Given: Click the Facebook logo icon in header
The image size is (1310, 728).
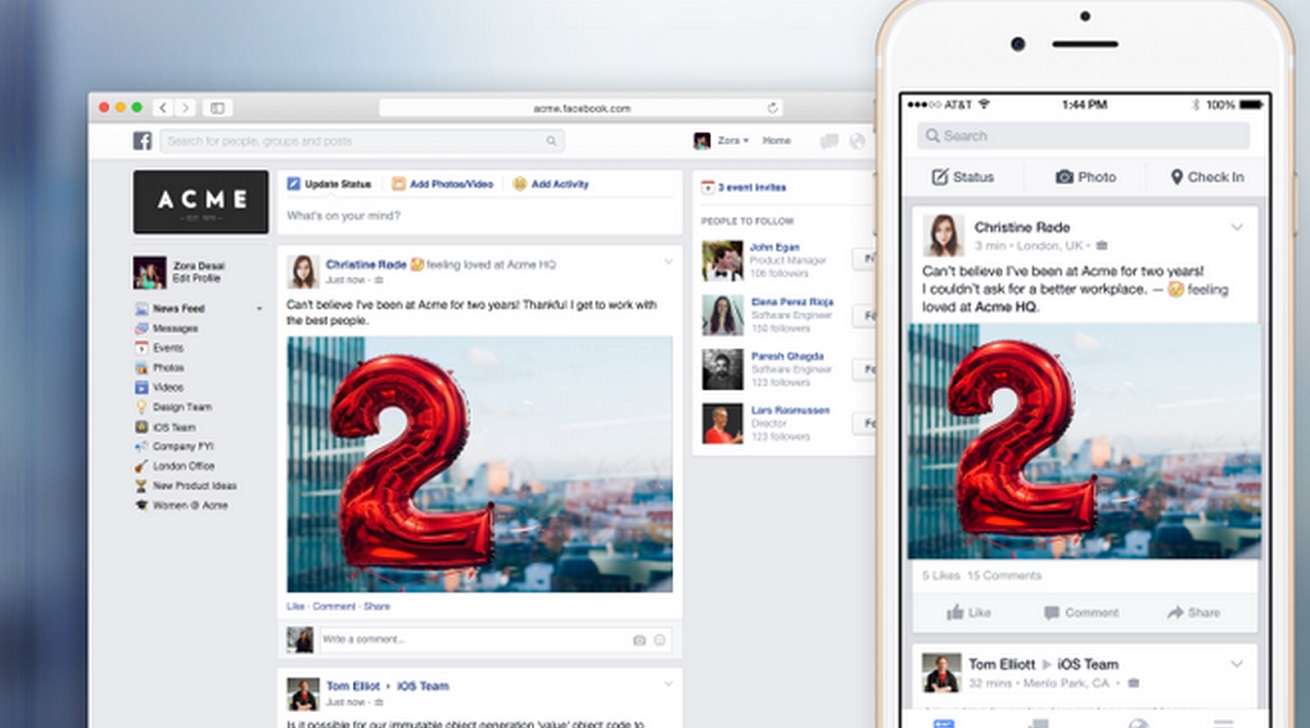Looking at the screenshot, I should (143, 141).
